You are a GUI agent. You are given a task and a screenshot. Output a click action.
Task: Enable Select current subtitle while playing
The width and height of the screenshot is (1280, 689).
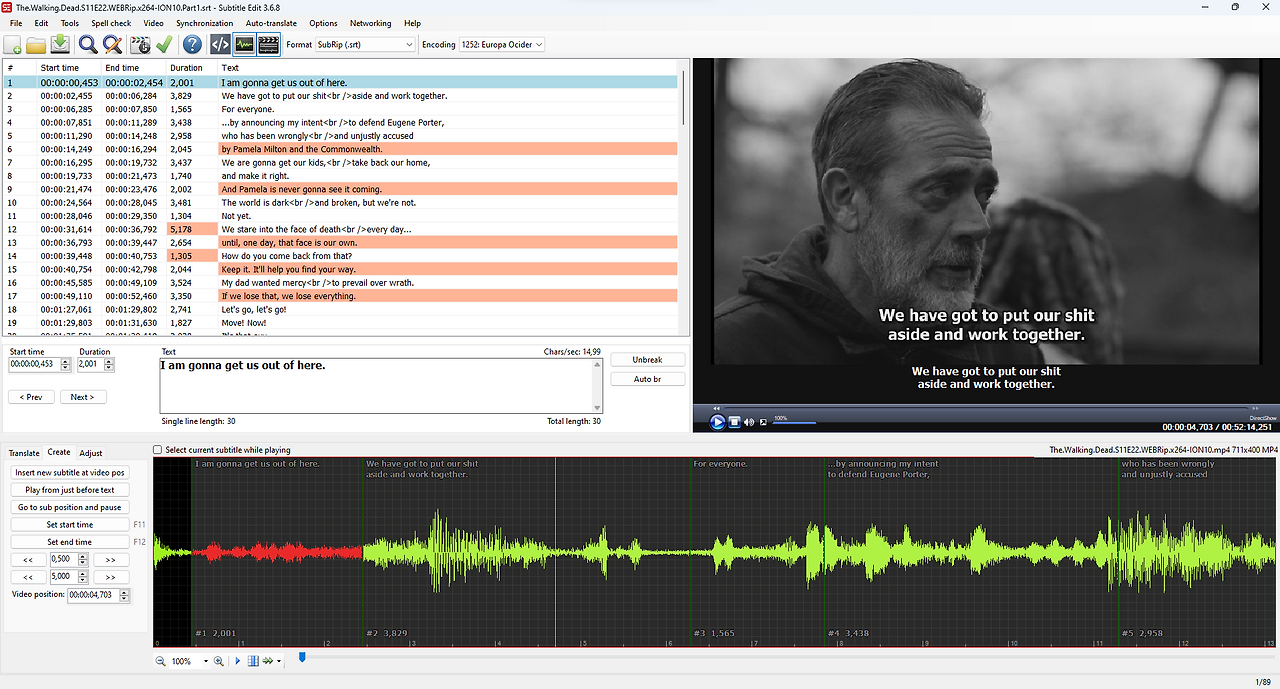158,450
